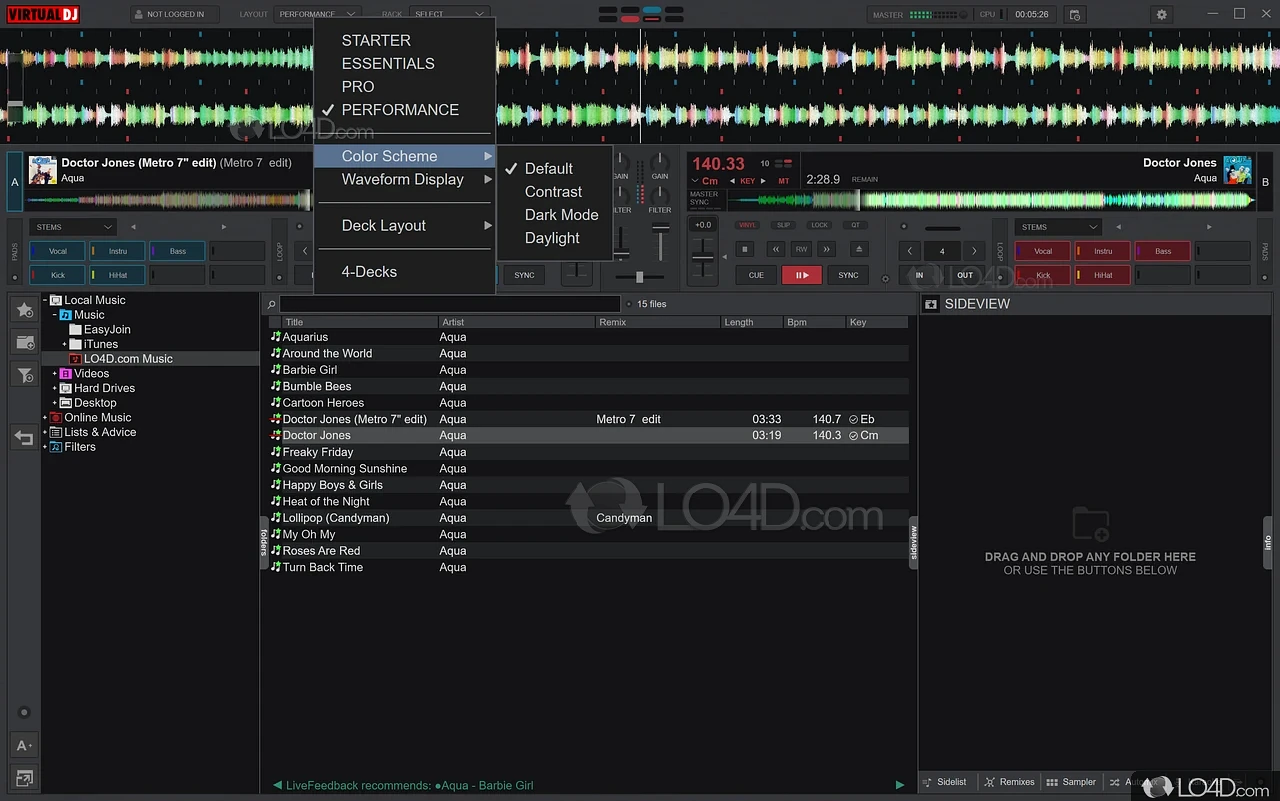Open the STEMS pad dropdown on deck B

click(x=1058, y=227)
